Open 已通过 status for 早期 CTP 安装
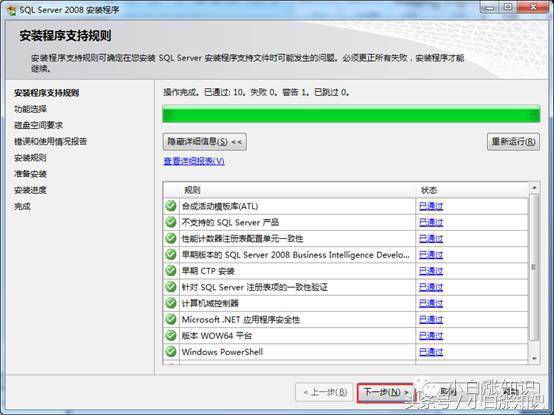This screenshot has height=415, width=554. pos(431,271)
